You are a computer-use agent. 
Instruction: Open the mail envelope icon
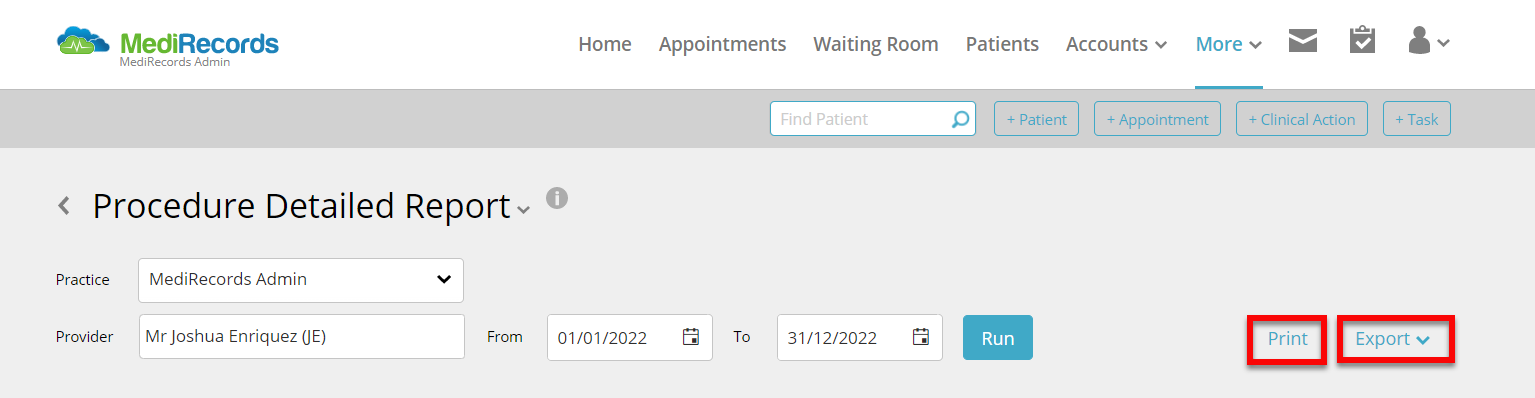click(1302, 41)
